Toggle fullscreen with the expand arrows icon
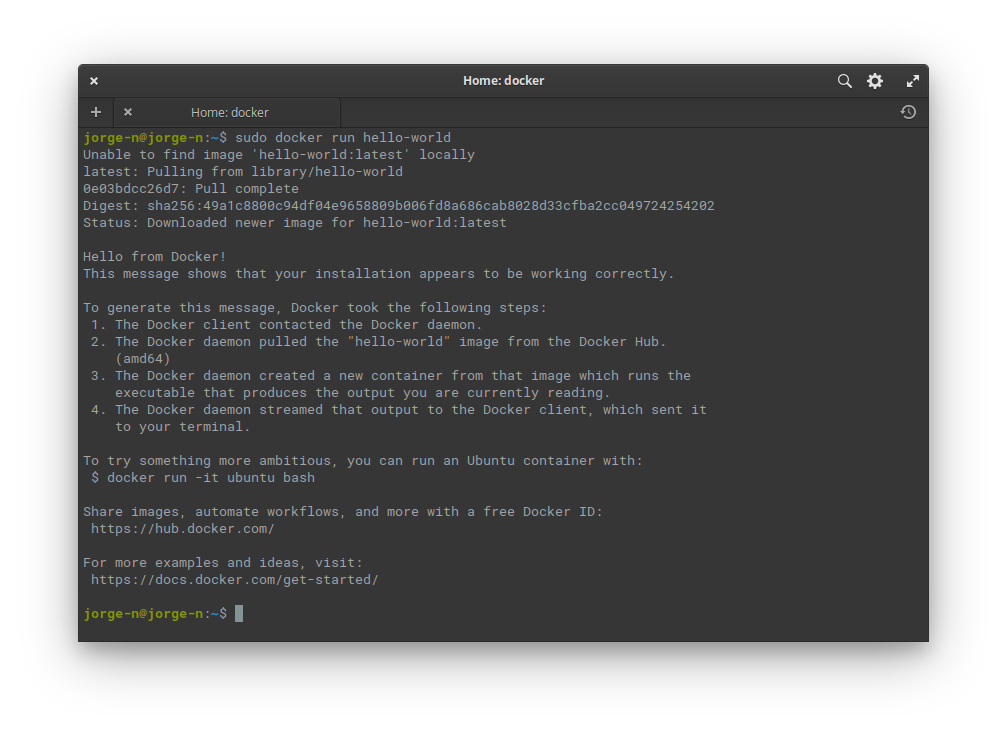Viewport: 1007px width, 734px height. point(913,81)
